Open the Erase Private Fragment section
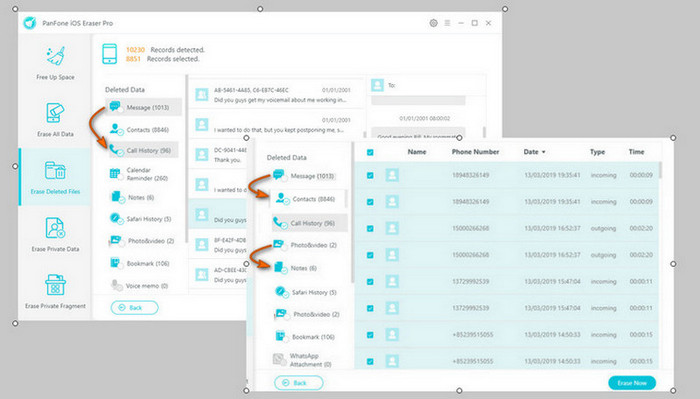 coord(55,291)
